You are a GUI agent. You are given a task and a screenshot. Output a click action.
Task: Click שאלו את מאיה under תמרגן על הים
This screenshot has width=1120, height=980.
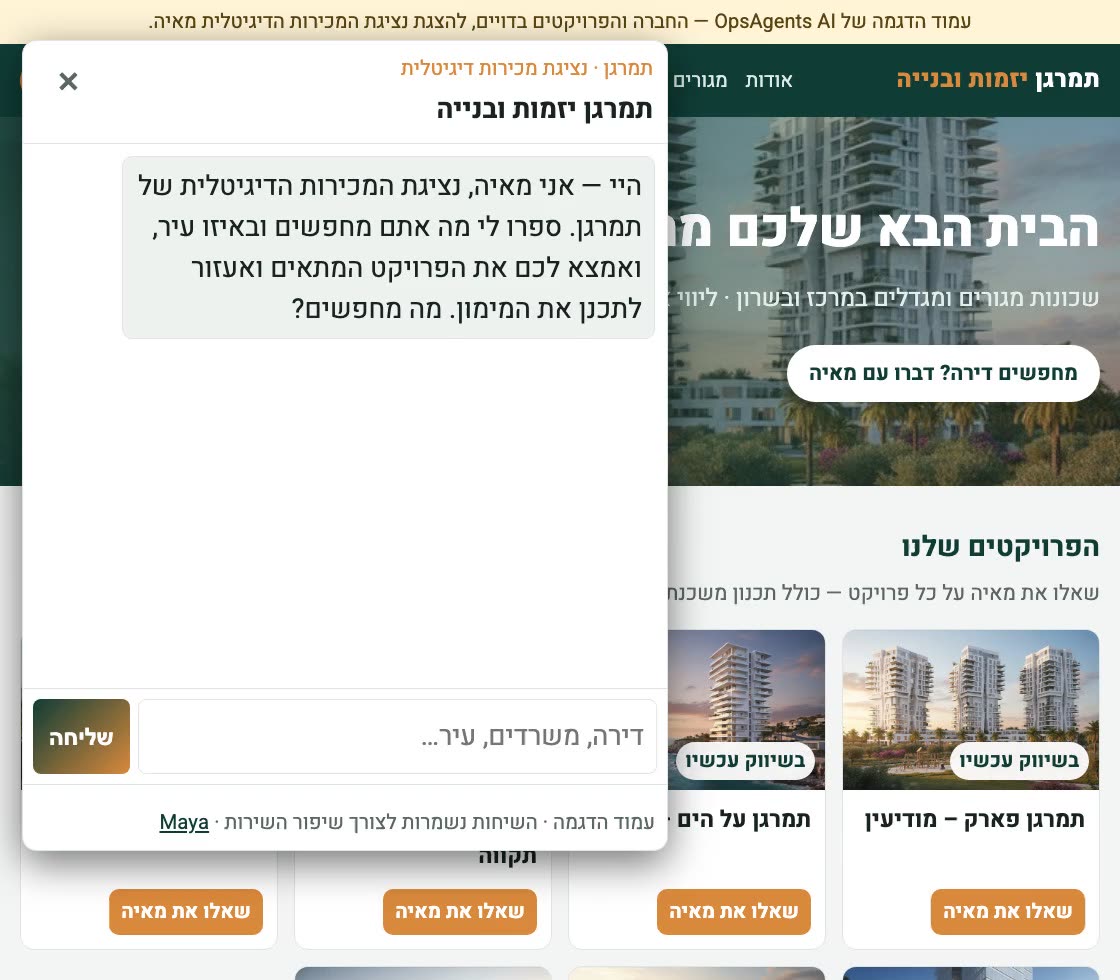point(734,911)
